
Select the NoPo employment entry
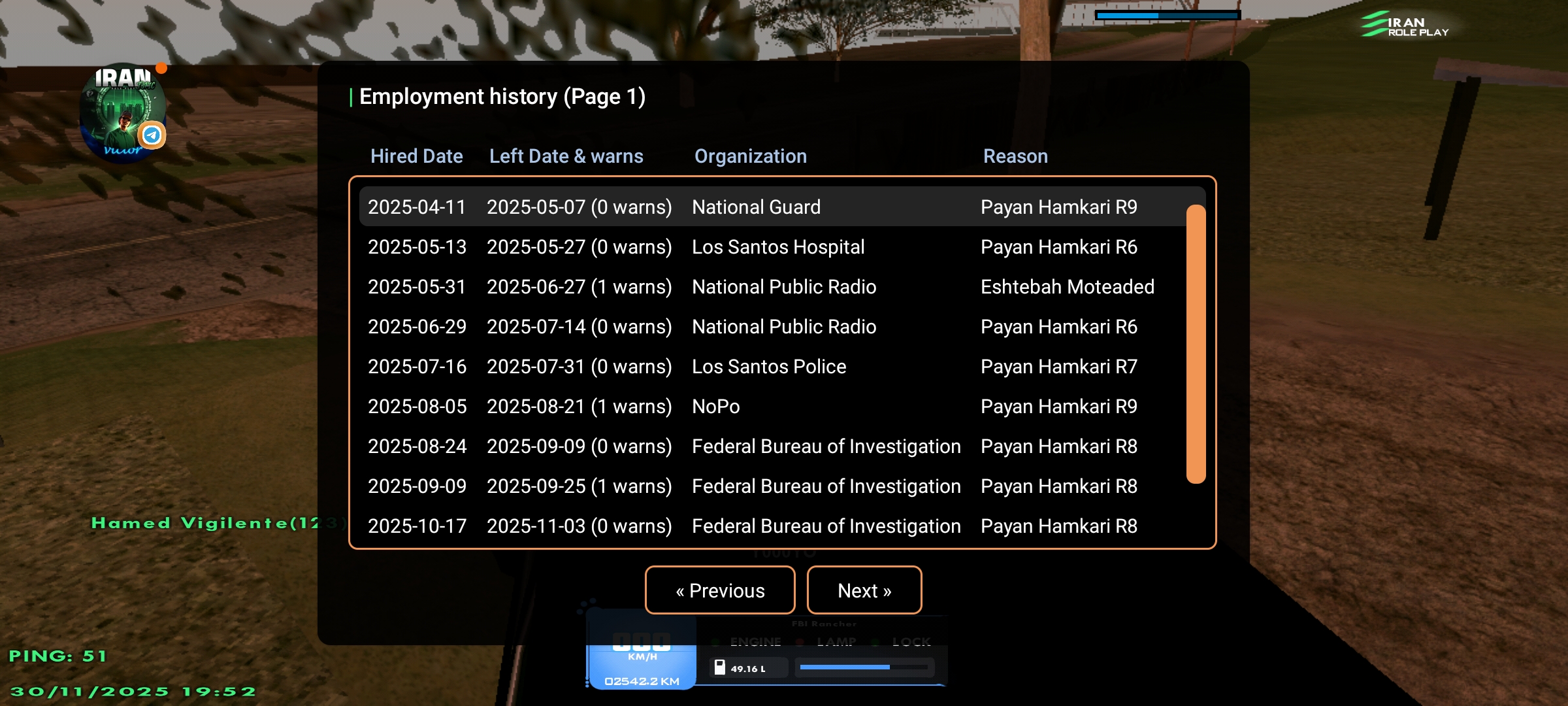[x=715, y=407]
